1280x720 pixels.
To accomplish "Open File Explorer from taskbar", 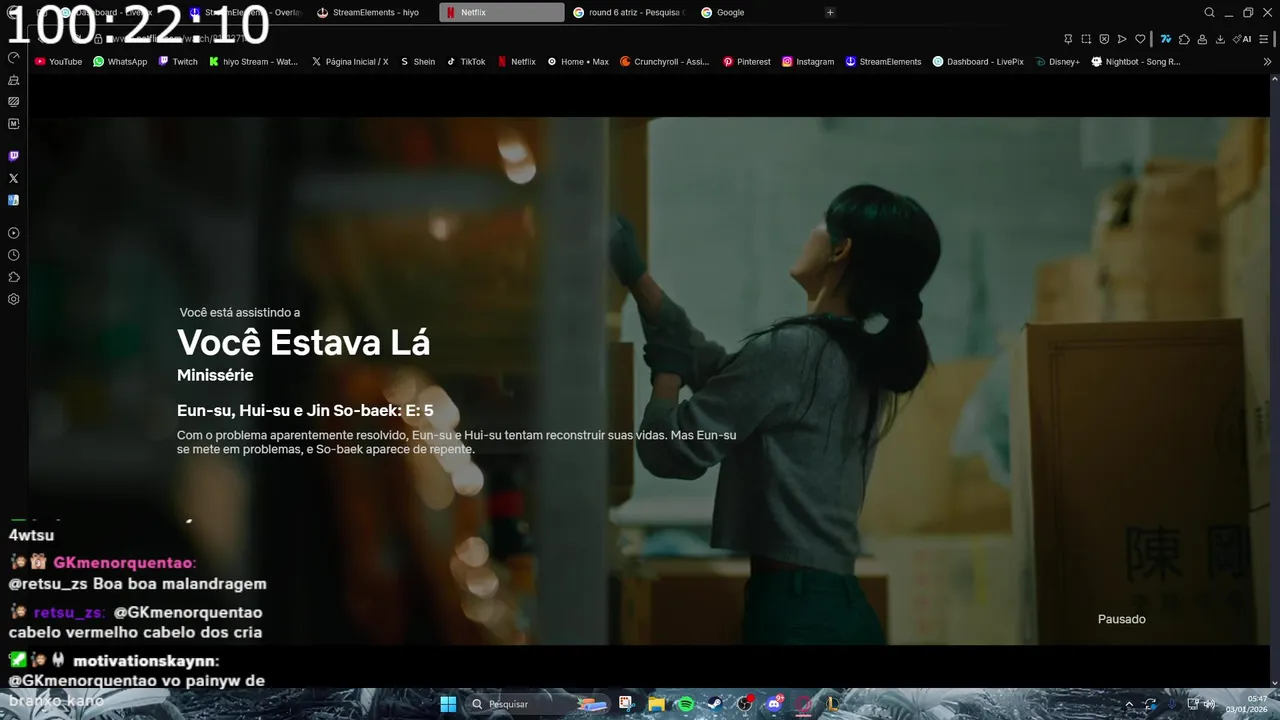I will pyautogui.click(x=656, y=704).
